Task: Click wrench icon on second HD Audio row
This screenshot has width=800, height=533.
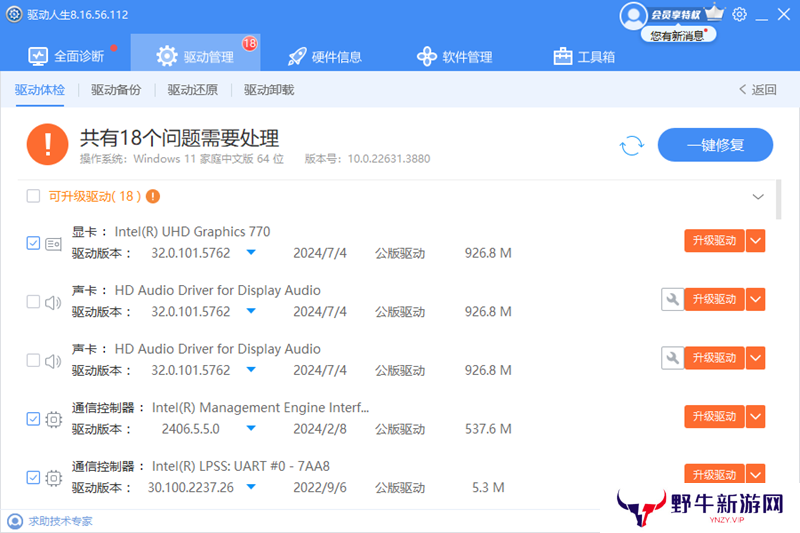Action: coord(672,358)
